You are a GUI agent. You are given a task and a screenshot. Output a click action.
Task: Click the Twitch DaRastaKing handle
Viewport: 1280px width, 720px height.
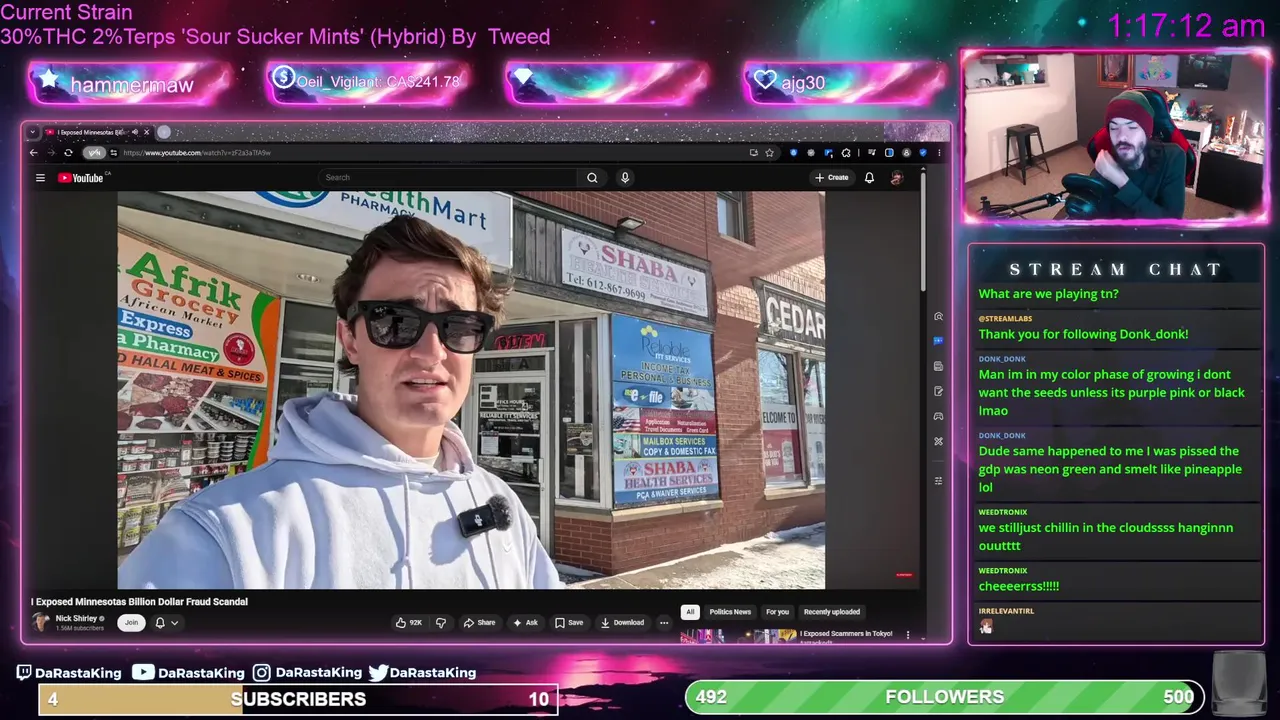69,673
